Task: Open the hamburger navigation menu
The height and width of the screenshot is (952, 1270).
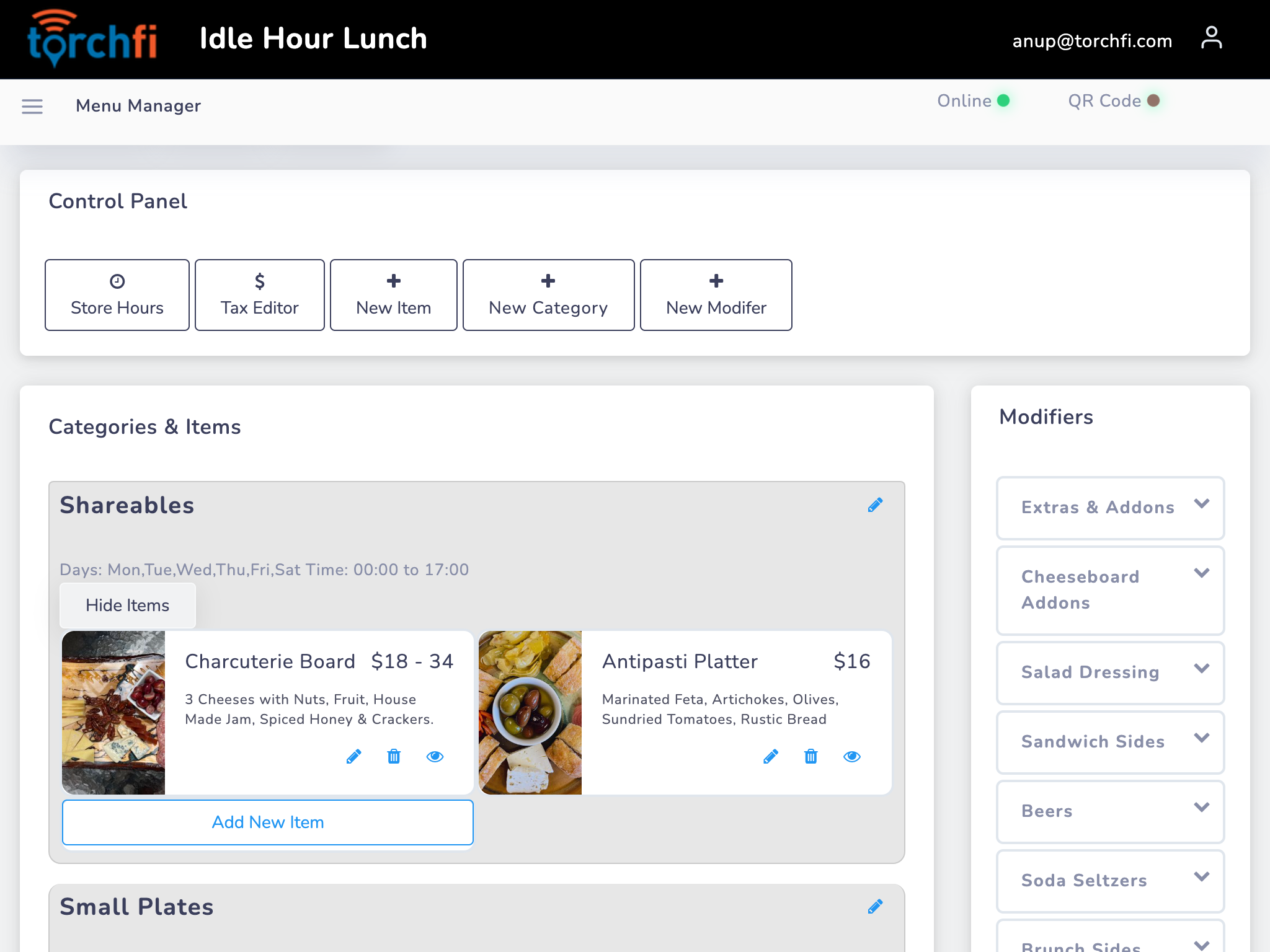Action: 32,107
